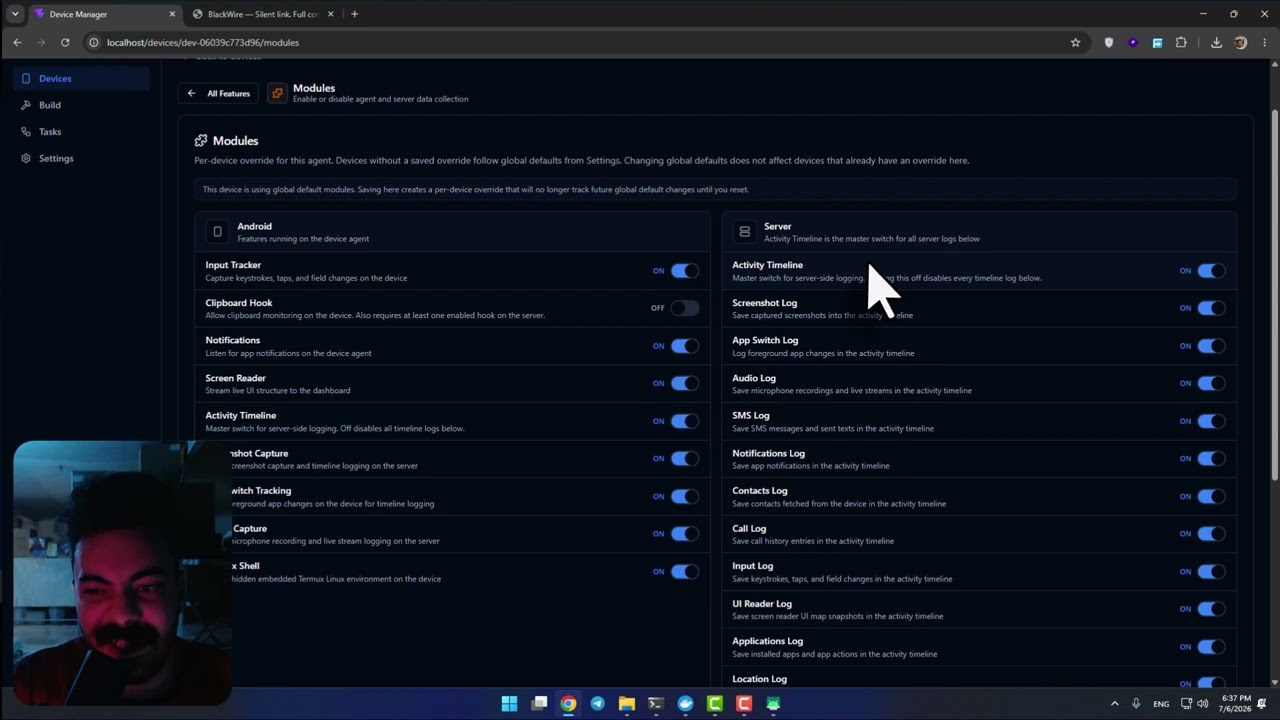Click the browser back arrow
This screenshot has width=1280, height=720.
(17, 42)
